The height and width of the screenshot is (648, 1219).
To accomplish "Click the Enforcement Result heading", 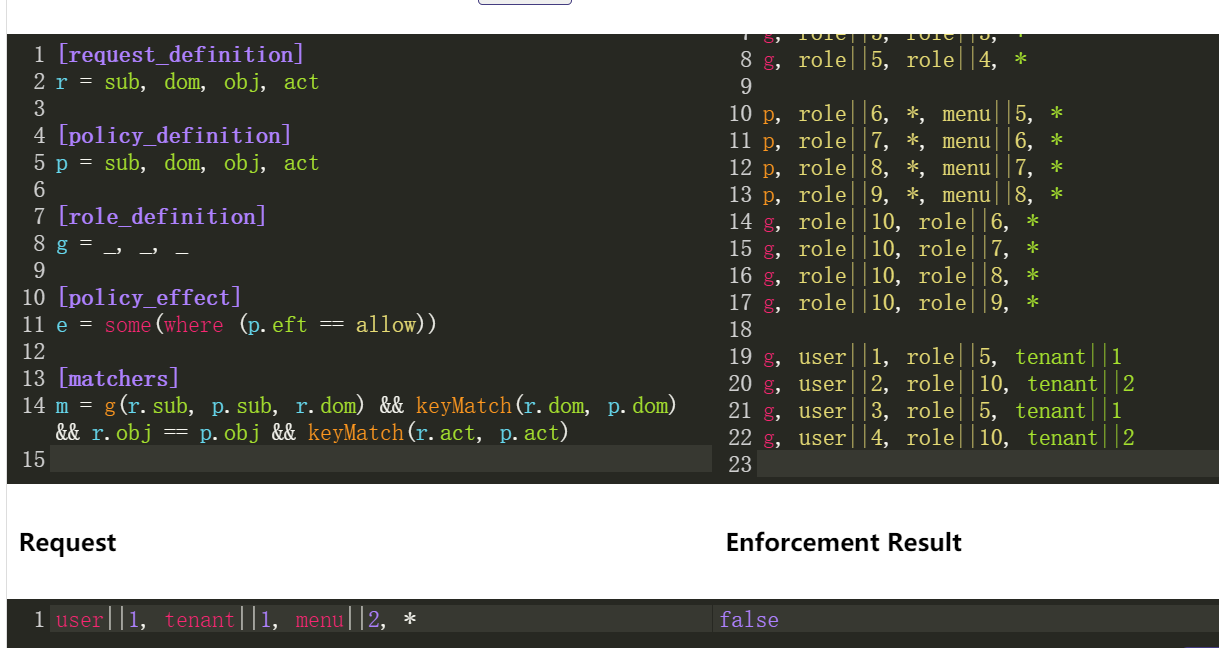I will coord(843,542).
